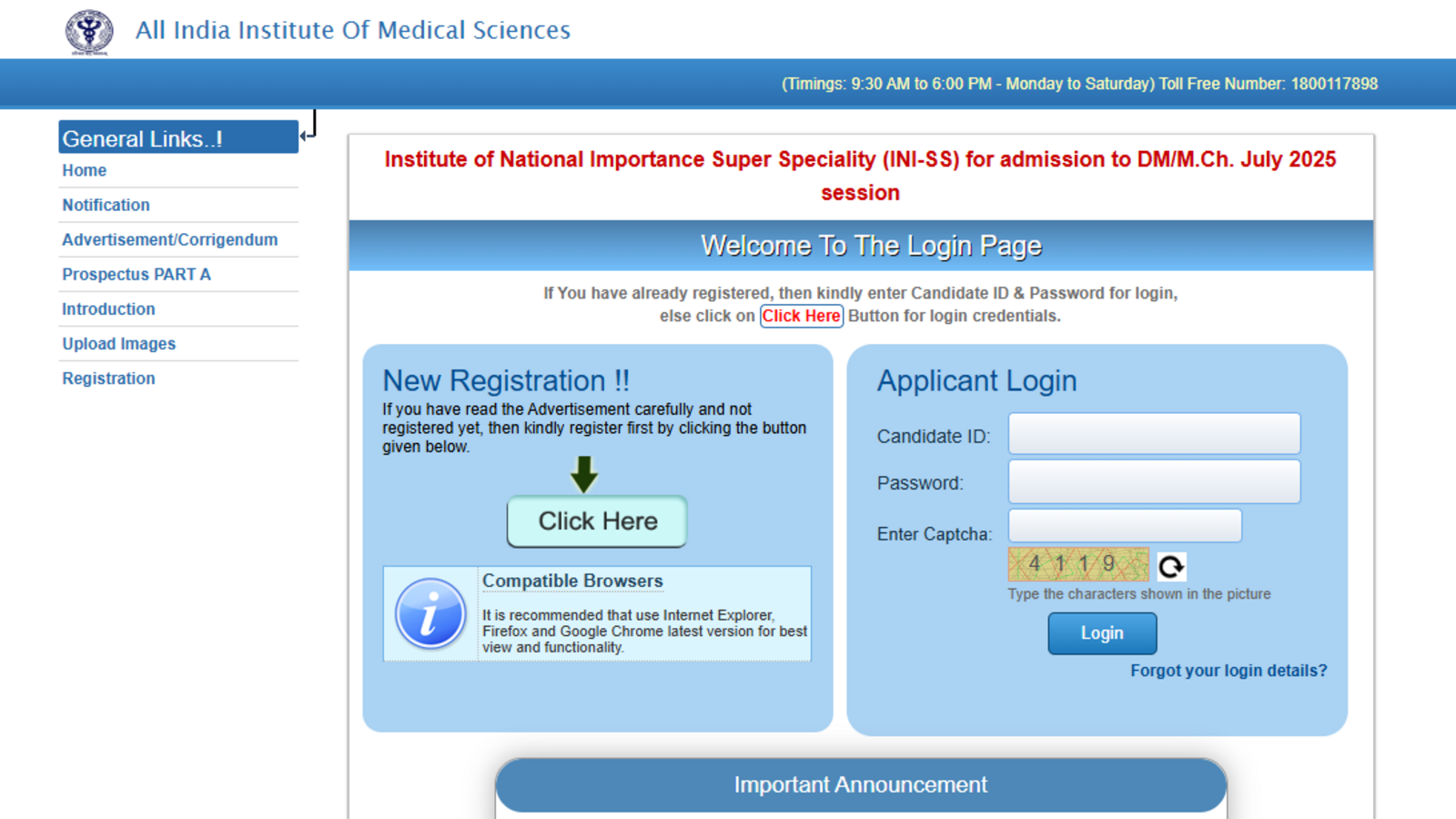Click the Compatible Browsers info icon

click(429, 613)
